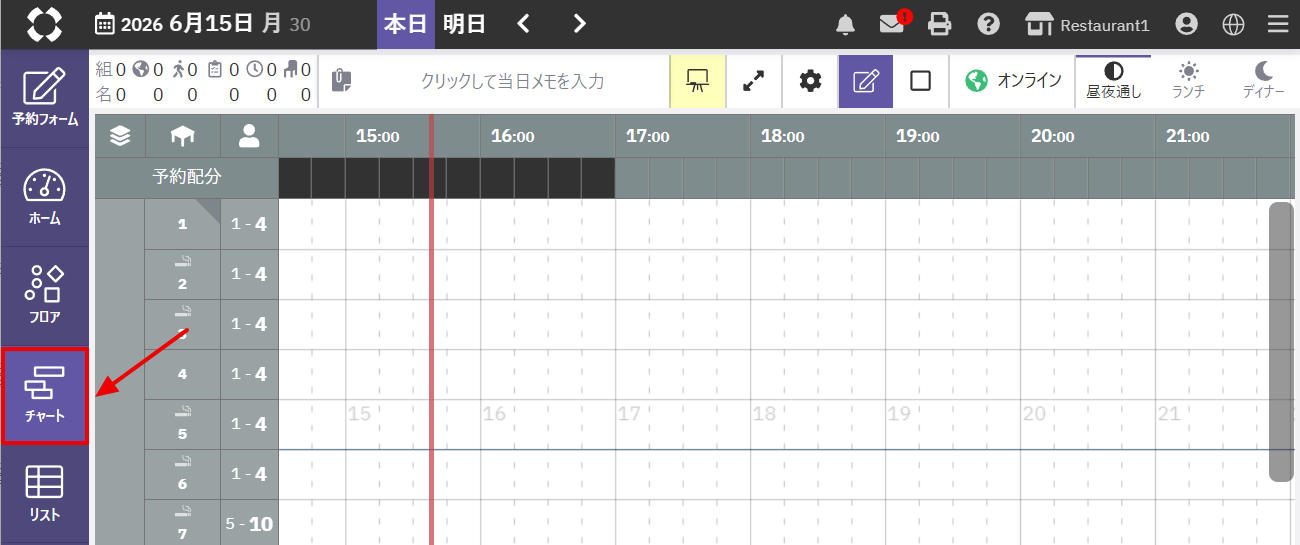Click the 20:00 time header
Image resolution: width=1300 pixels, height=545 pixels.
(1053, 137)
